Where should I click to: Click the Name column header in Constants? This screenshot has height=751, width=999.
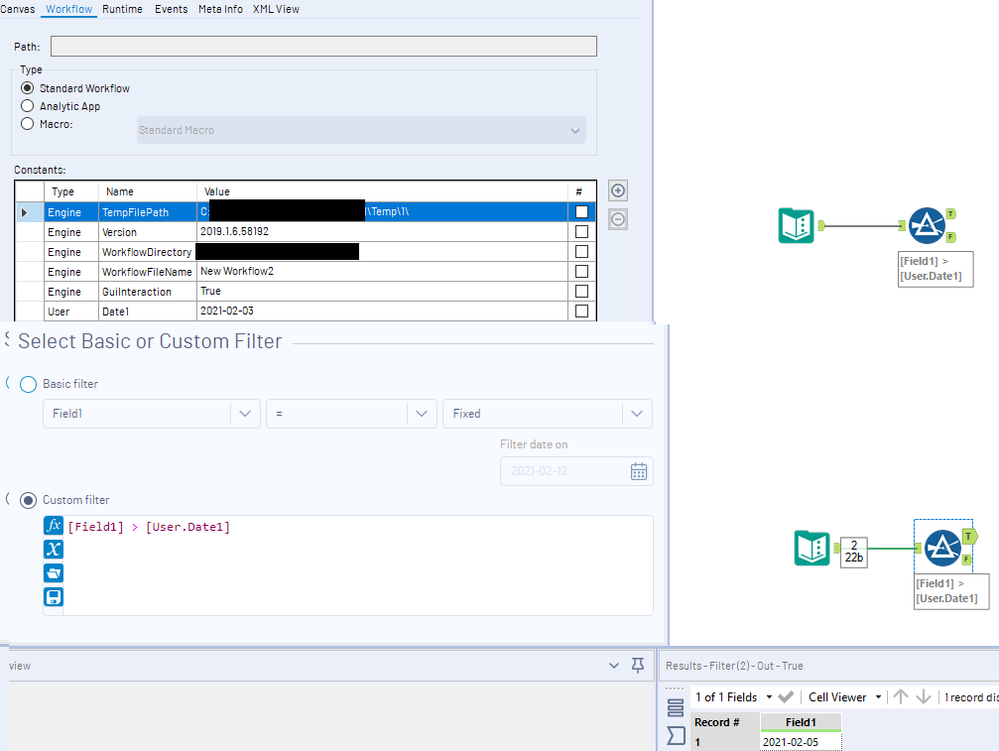[x=147, y=191]
